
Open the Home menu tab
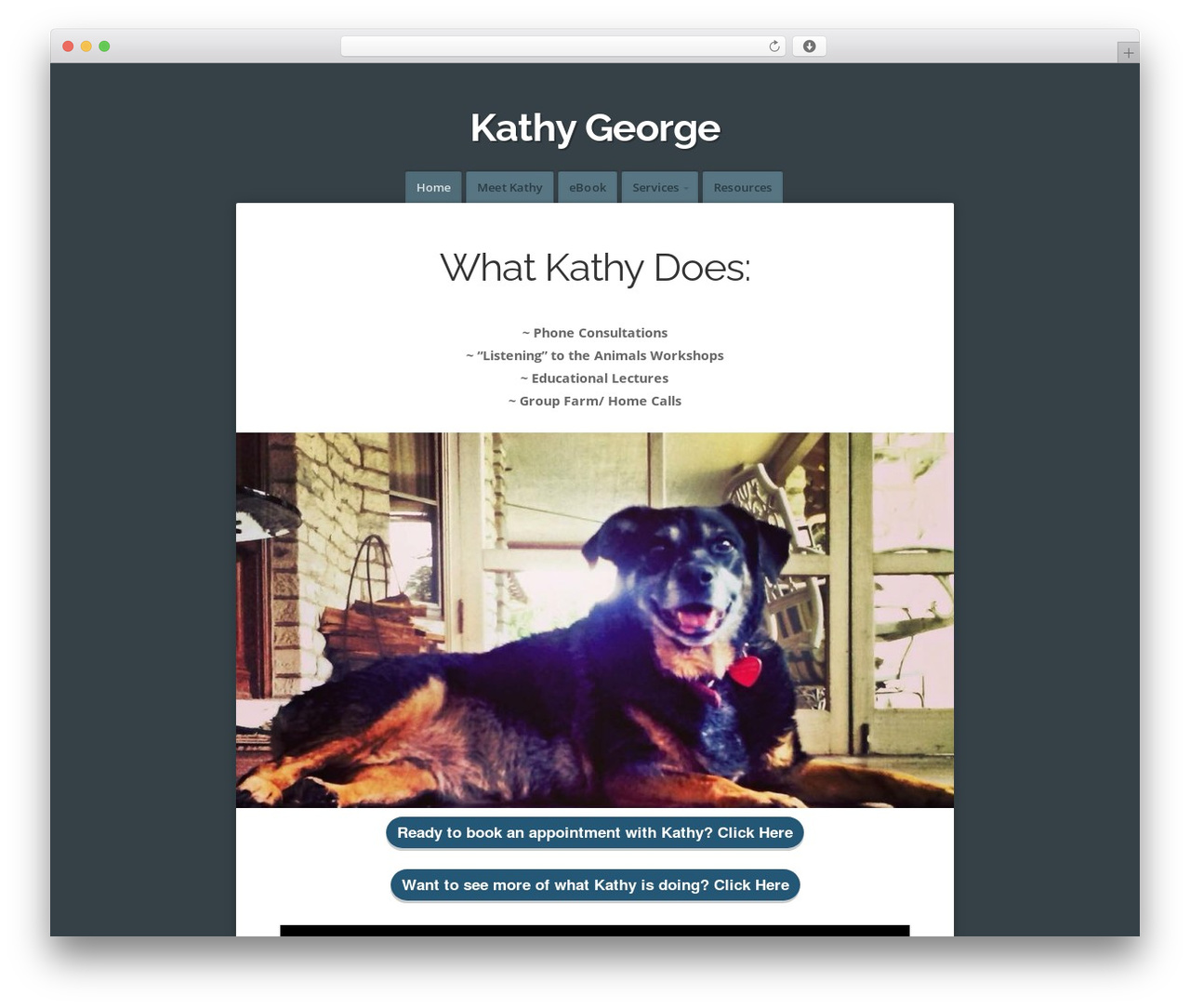point(433,187)
